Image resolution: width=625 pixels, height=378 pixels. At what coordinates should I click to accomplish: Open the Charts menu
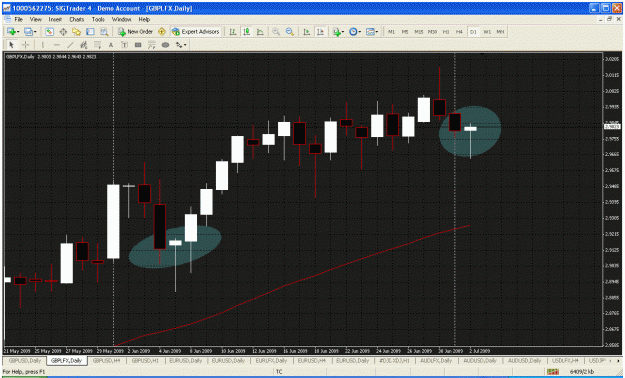click(x=77, y=19)
